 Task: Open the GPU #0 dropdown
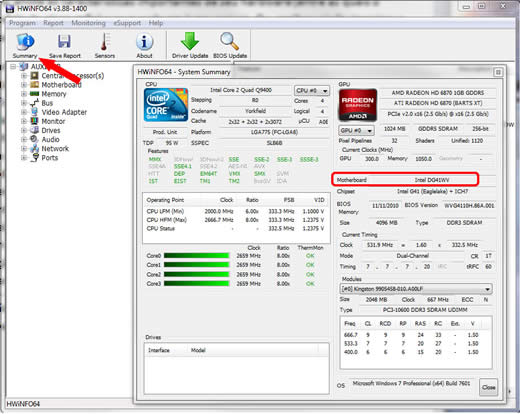point(357,130)
